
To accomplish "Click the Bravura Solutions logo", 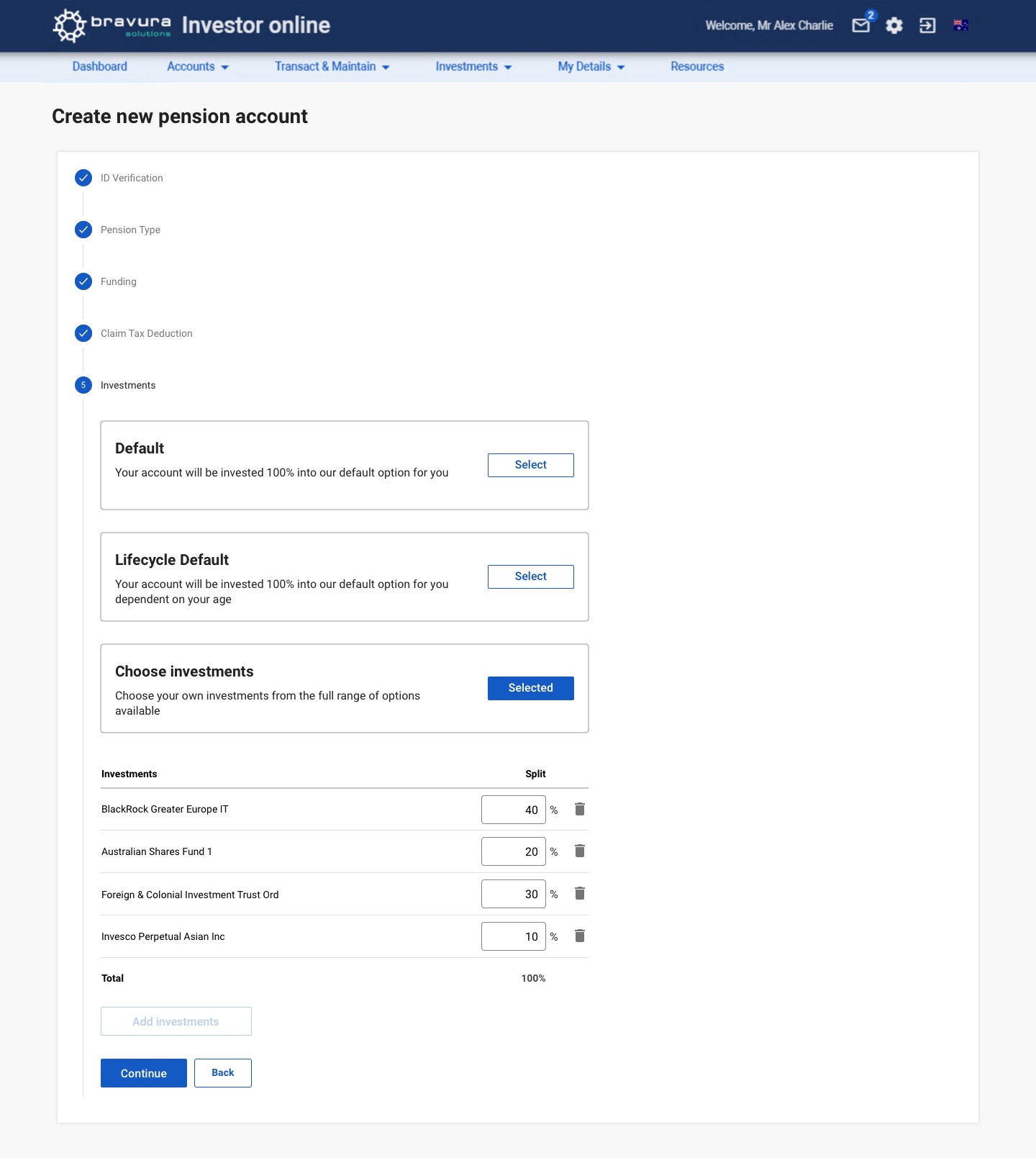I will point(112,25).
